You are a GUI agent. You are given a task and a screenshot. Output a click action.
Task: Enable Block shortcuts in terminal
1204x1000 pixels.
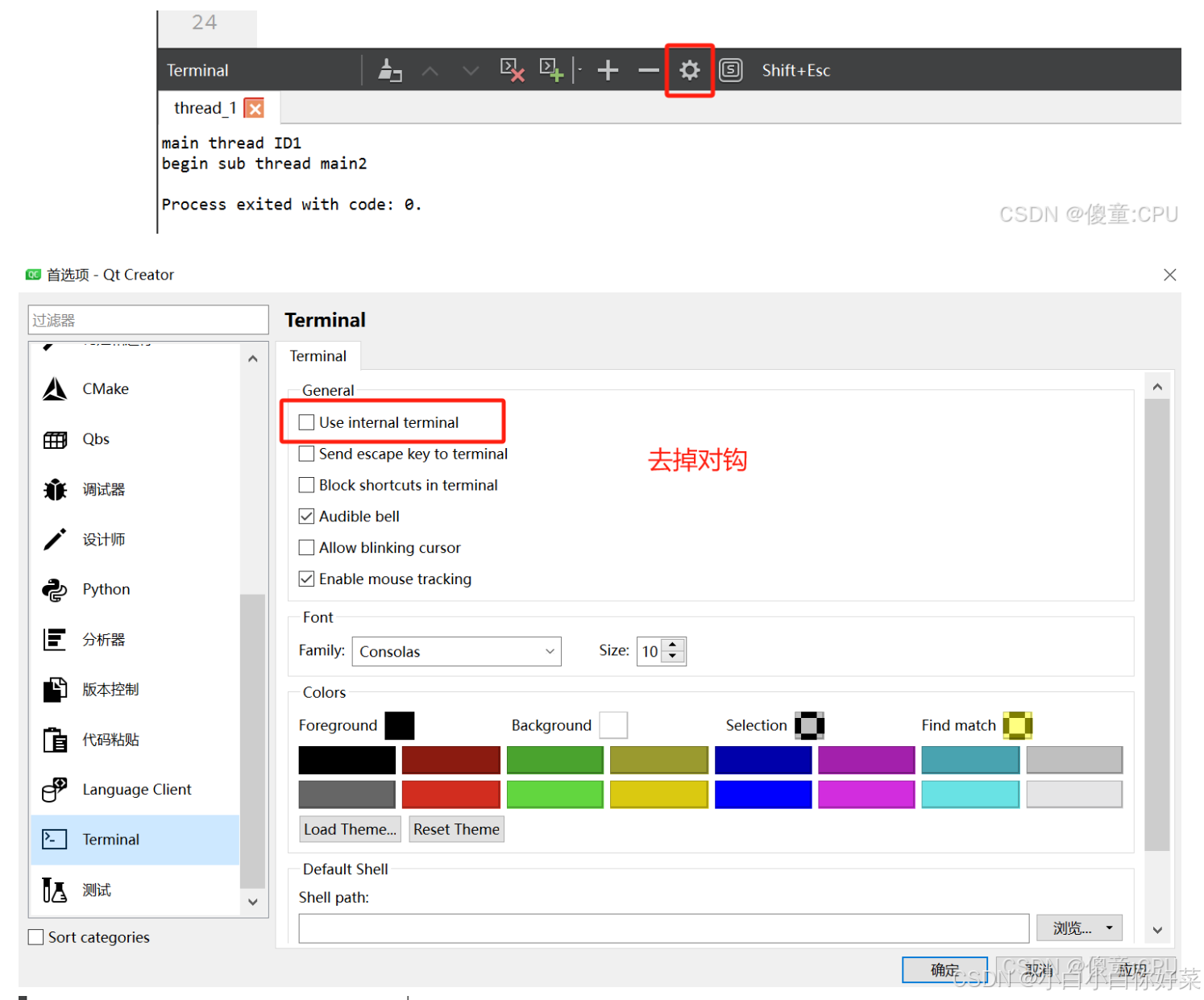click(306, 485)
